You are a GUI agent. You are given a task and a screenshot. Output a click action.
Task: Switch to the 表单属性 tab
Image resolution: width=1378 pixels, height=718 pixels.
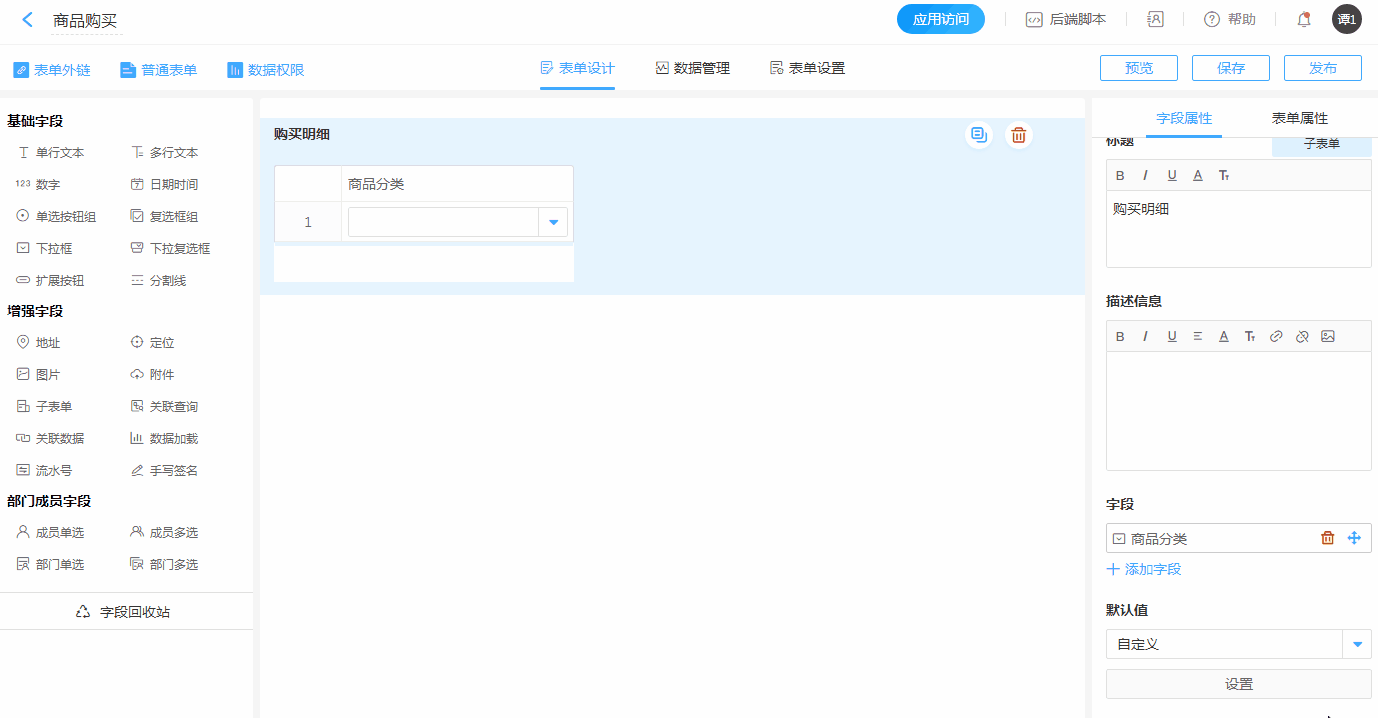click(x=1299, y=118)
